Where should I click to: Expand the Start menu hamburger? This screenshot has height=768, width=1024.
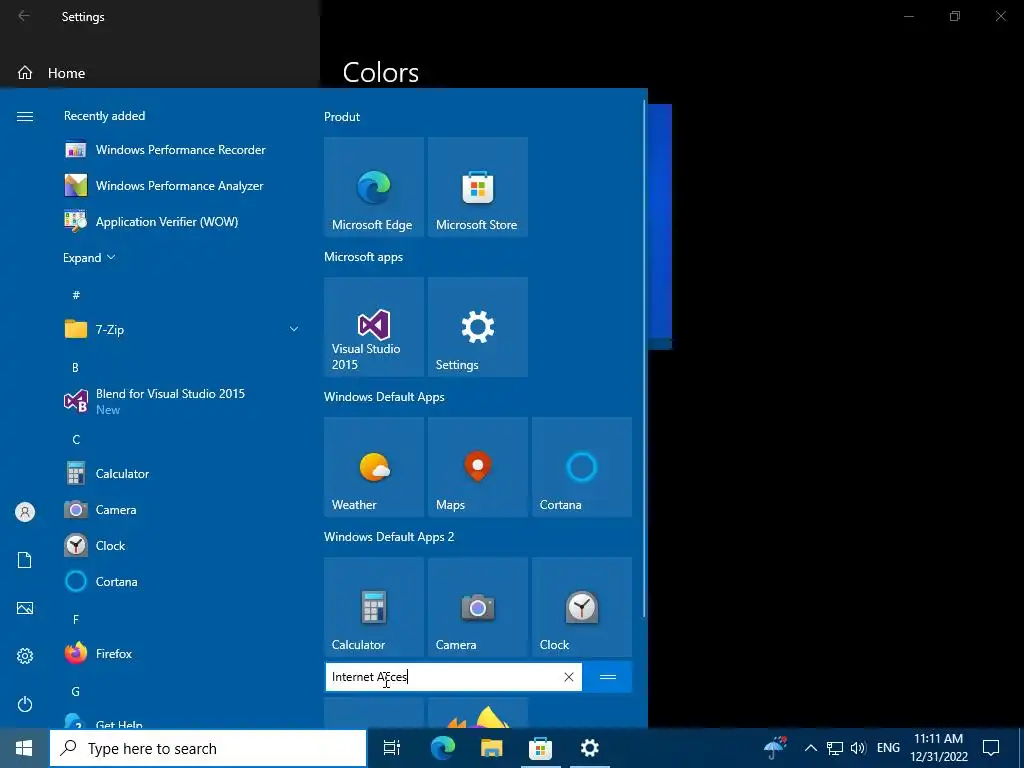[x=25, y=116]
